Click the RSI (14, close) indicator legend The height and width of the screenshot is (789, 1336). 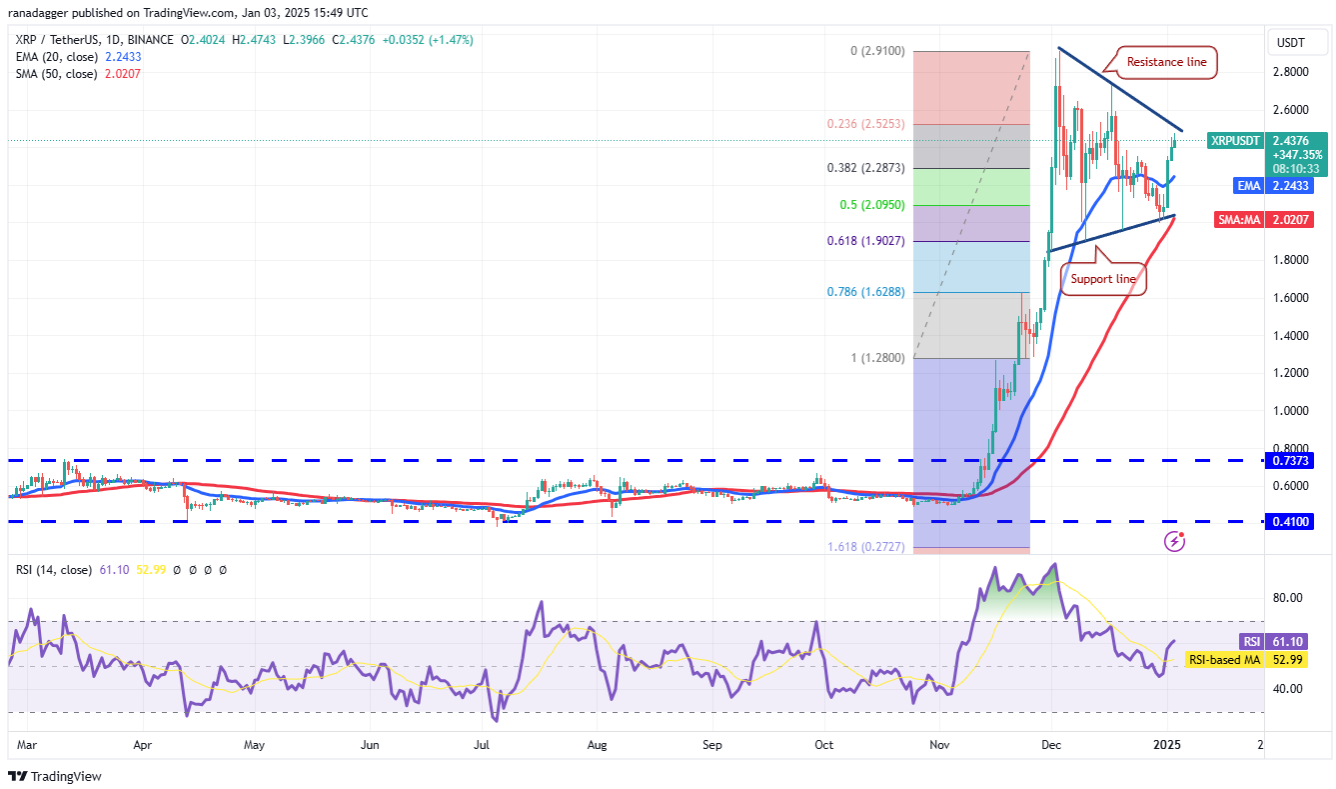pos(54,569)
